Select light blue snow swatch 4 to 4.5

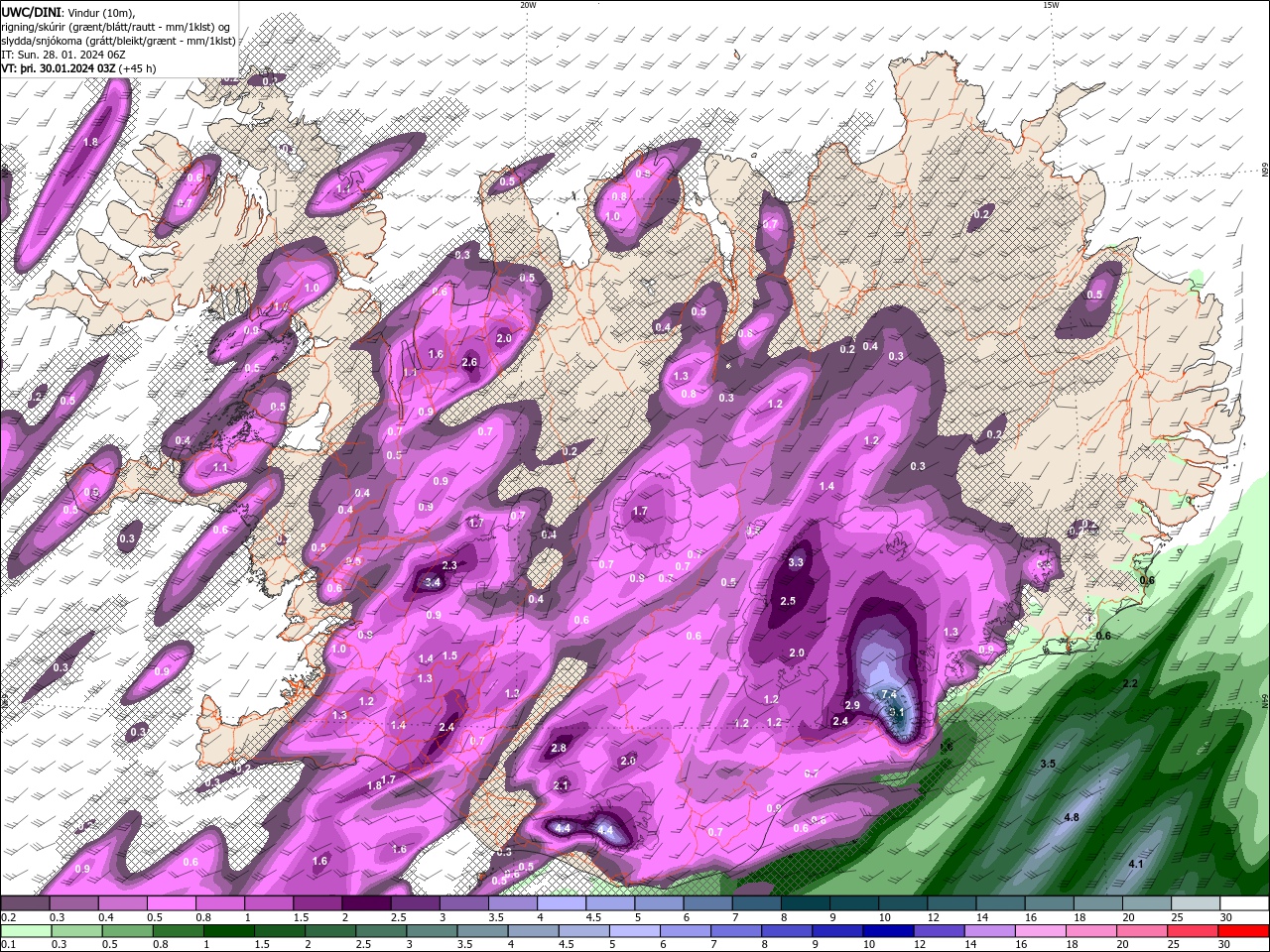coord(561,903)
